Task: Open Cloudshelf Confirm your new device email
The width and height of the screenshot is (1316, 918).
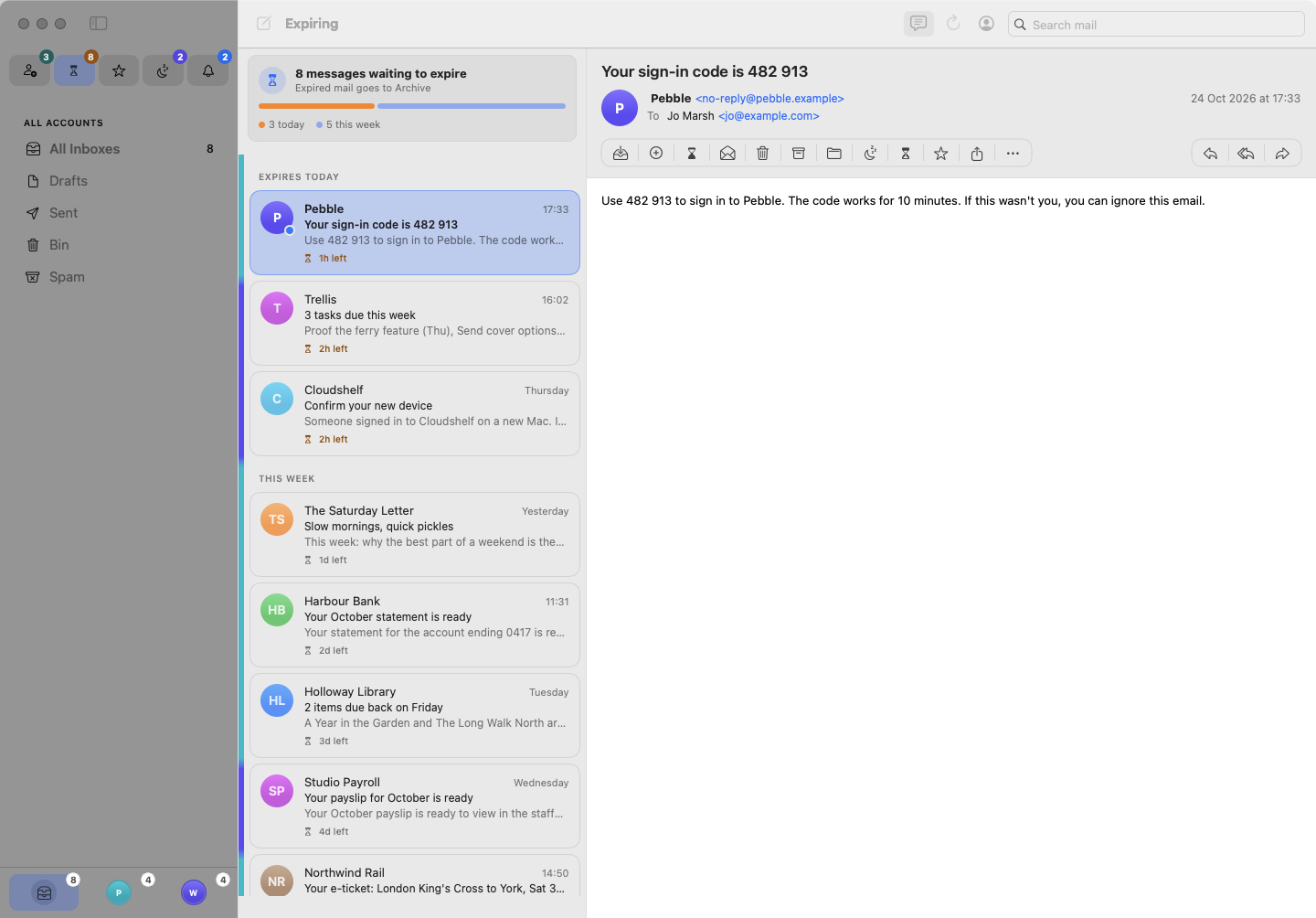Action: pyautogui.click(x=415, y=414)
